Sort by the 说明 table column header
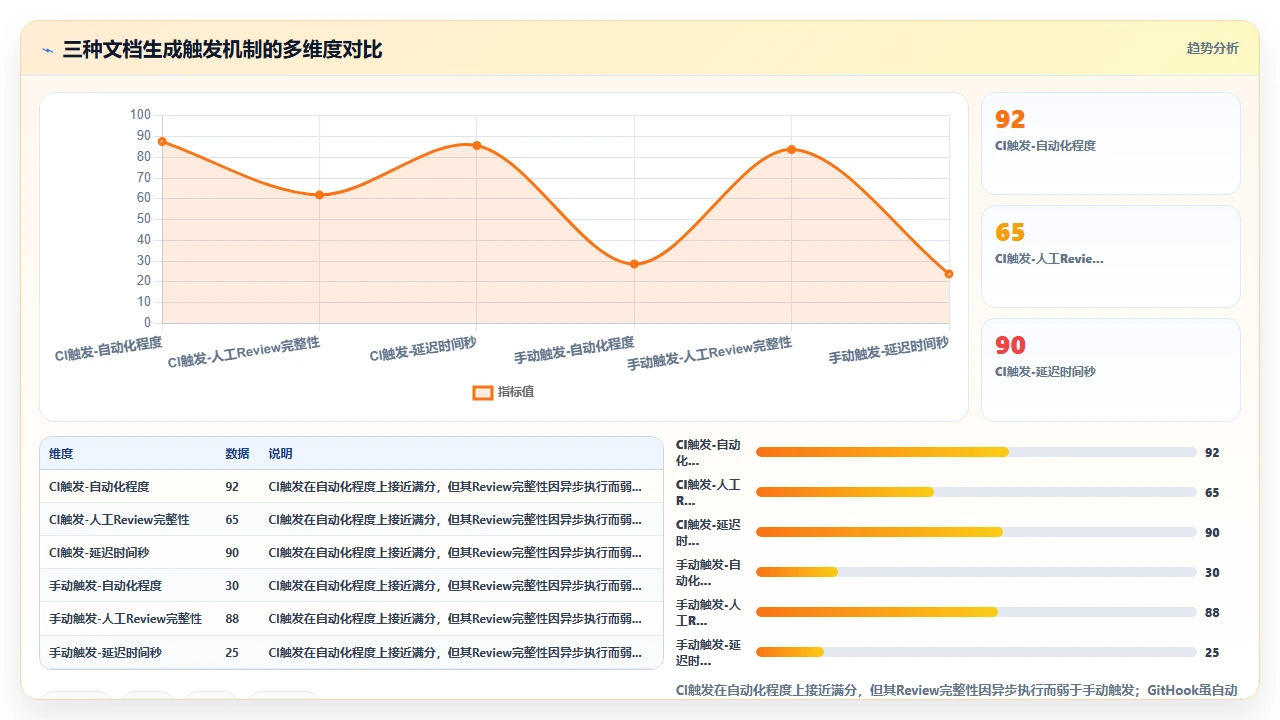Image resolution: width=1280 pixels, height=720 pixels. (x=280, y=454)
